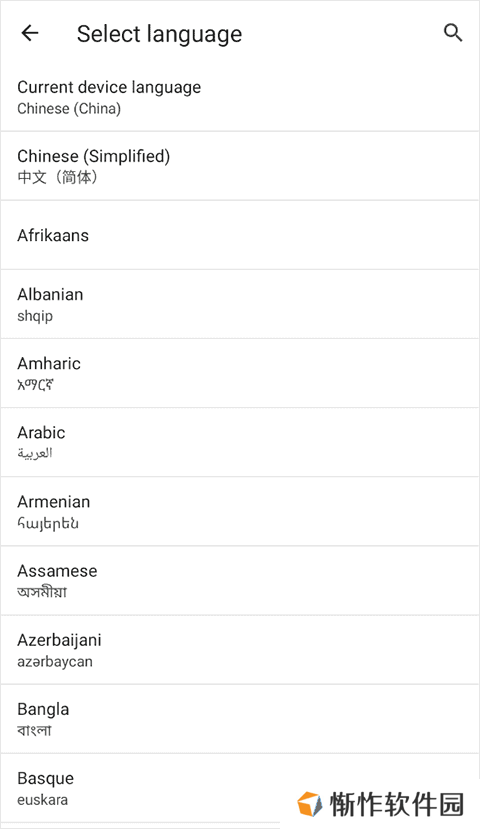This screenshot has height=829, width=480.
Task: Choose Arabic from language list
Action: pos(240,443)
